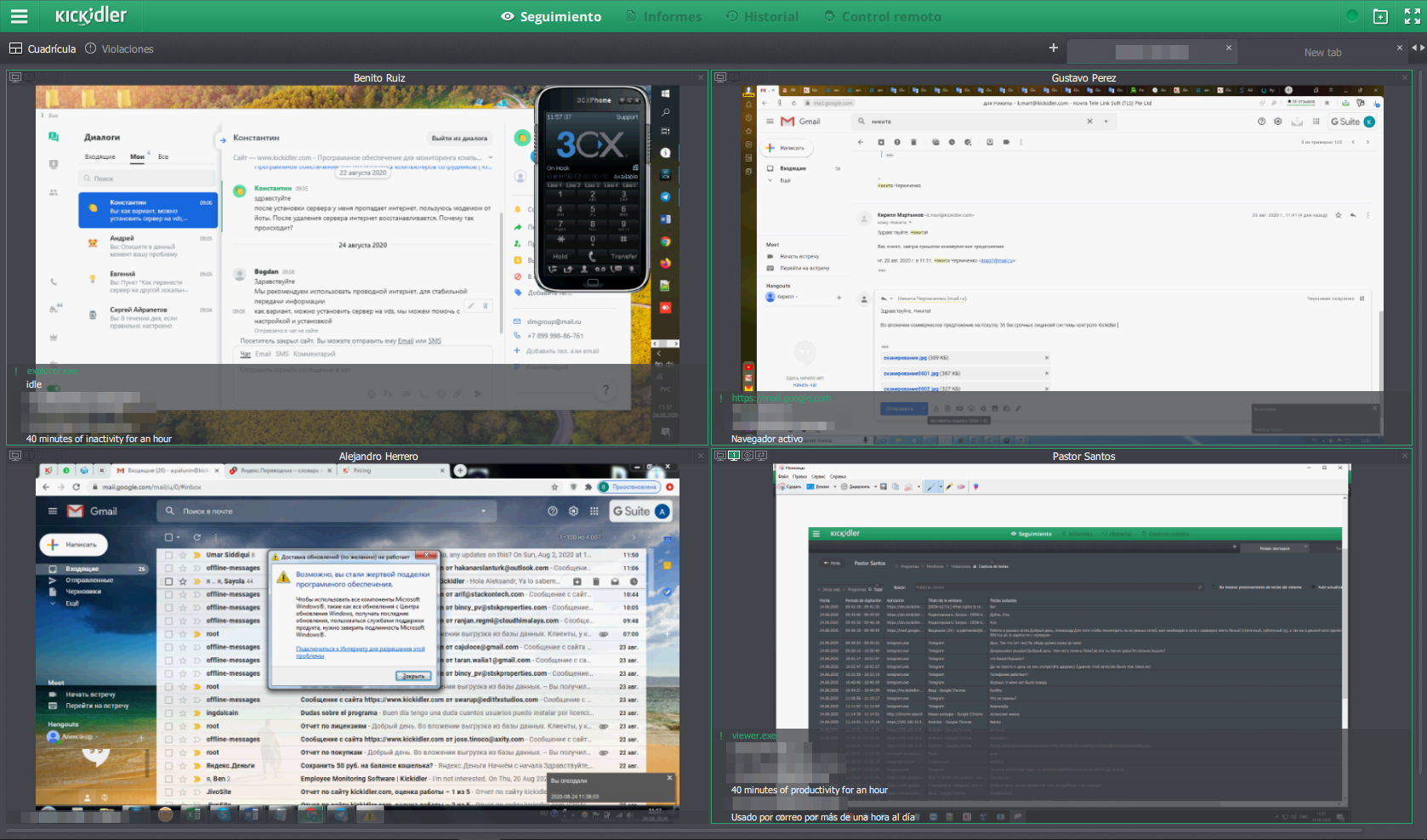This screenshot has width=1427, height=840.
Task: Open Кирилл Hangouts status dropdown
Action: click(798, 297)
